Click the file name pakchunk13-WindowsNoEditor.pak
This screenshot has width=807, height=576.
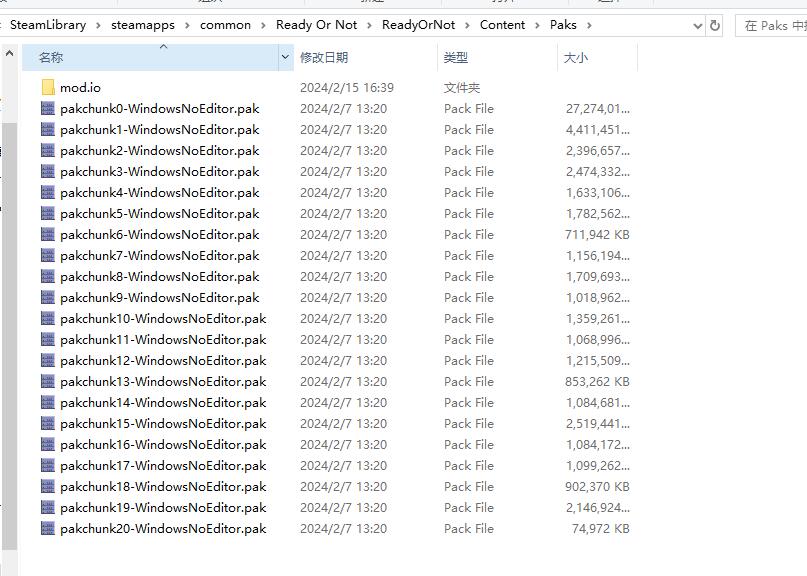(163, 381)
